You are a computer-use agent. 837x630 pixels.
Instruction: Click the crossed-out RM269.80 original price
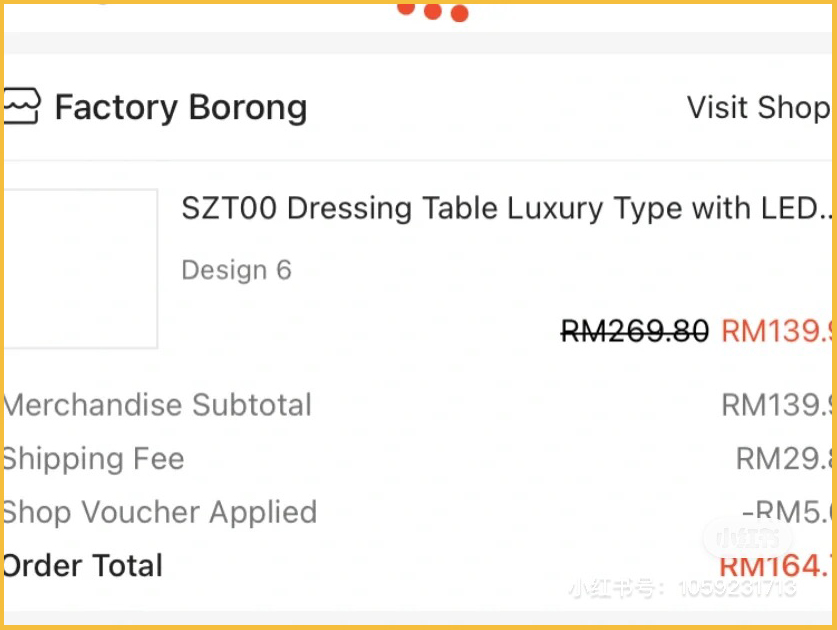click(634, 330)
